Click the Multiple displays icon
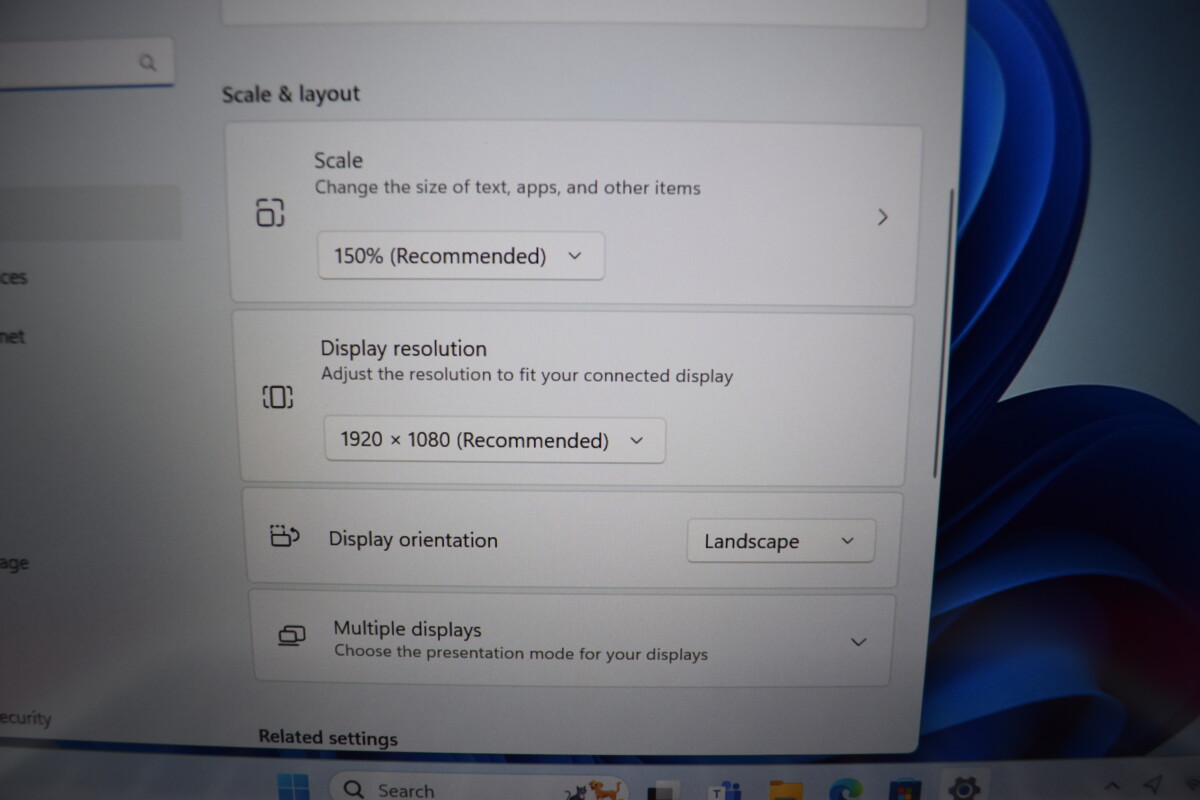 (x=291, y=636)
